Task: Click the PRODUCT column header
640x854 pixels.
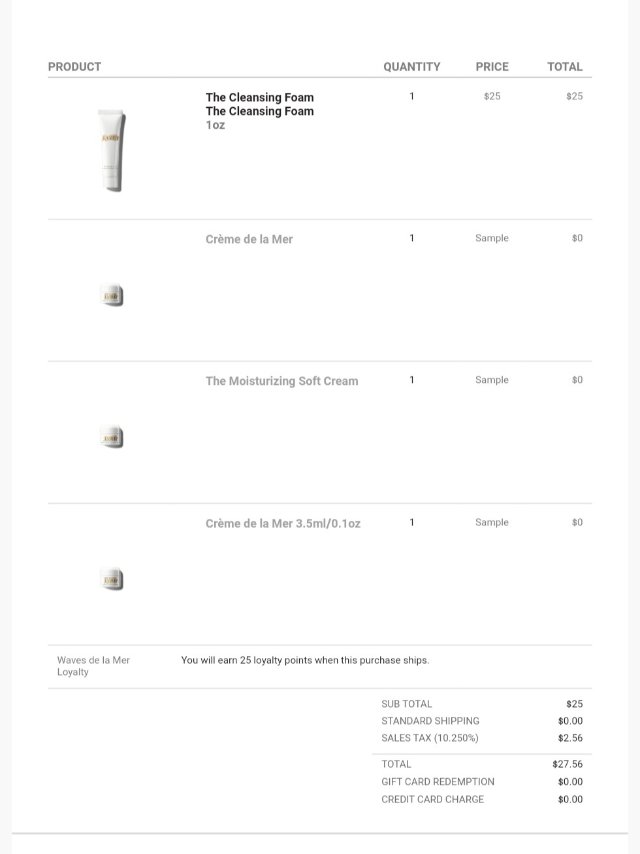Action: click(74, 67)
